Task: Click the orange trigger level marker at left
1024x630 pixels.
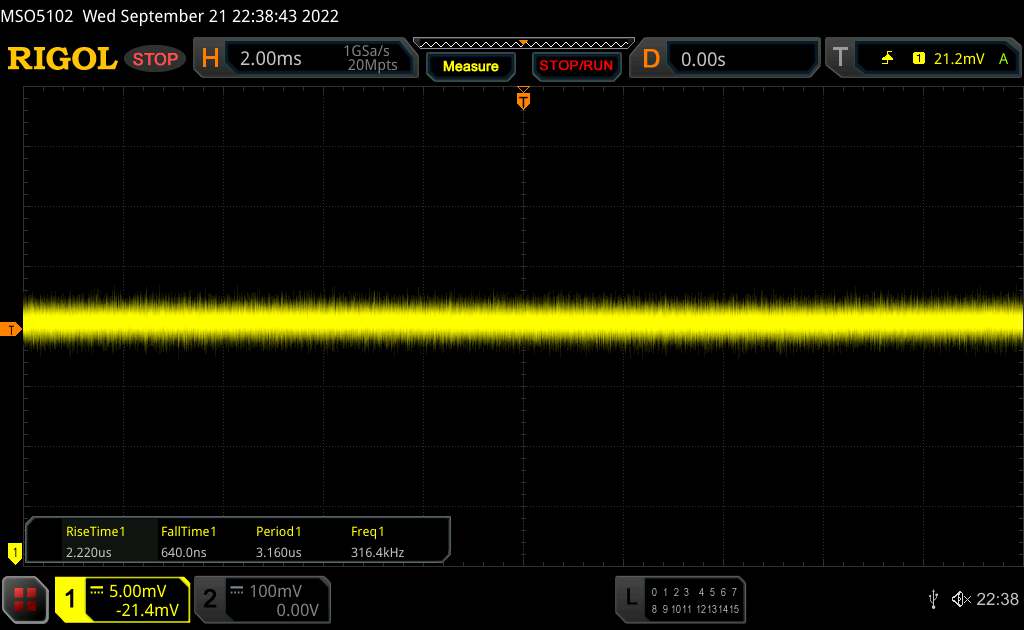Action: 10,330
